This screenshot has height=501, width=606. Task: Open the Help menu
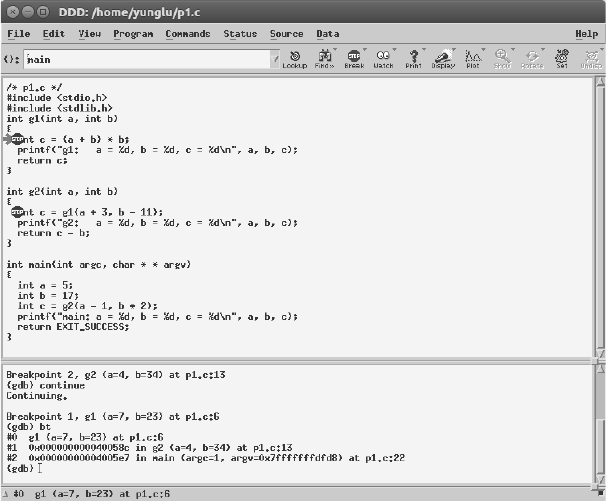pos(586,34)
